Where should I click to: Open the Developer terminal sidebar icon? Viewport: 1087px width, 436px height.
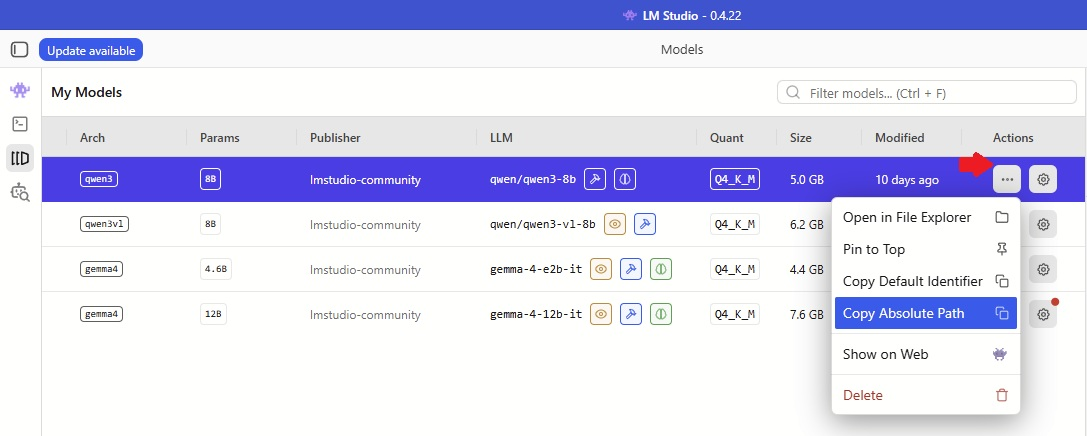click(20, 124)
